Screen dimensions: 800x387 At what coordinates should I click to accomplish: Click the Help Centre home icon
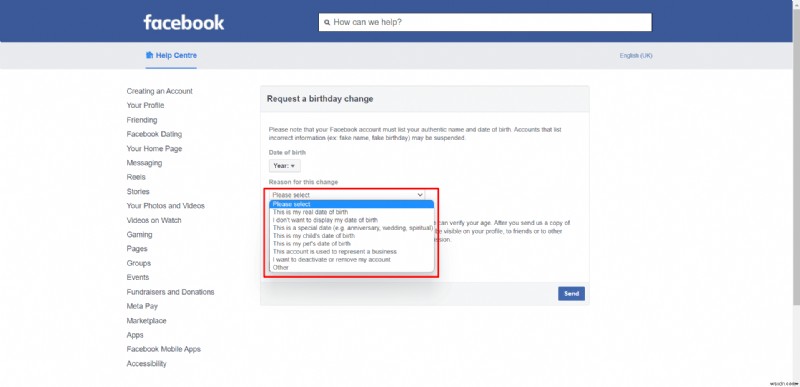pos(149,55)
